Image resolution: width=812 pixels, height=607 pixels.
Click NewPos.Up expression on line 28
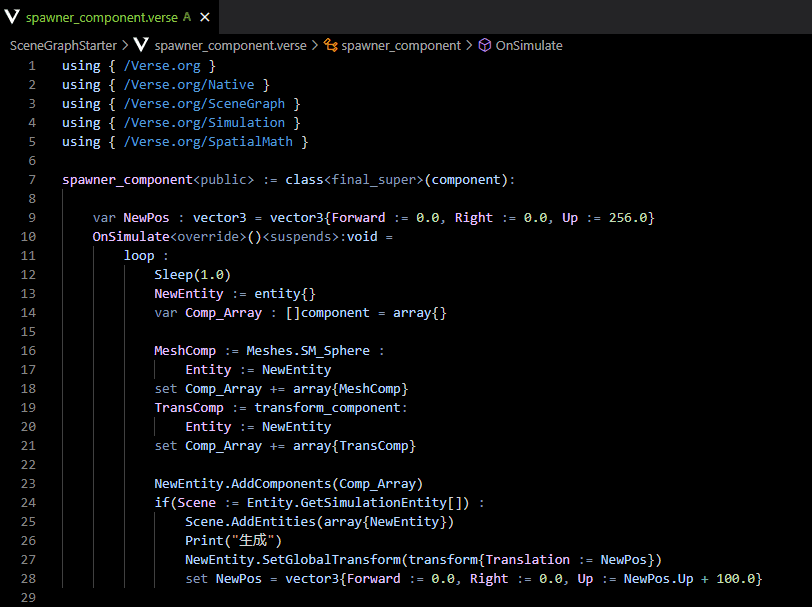[658, 579]
